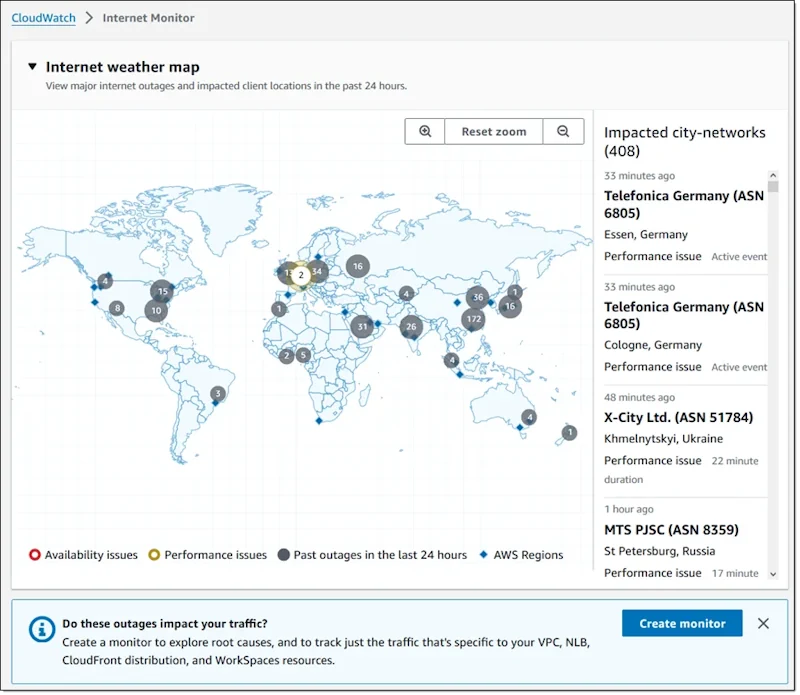Screen dimensions: 800x695
Task: Click the outage cluster labeled 4 in Australia
Action: pos(529,417)
